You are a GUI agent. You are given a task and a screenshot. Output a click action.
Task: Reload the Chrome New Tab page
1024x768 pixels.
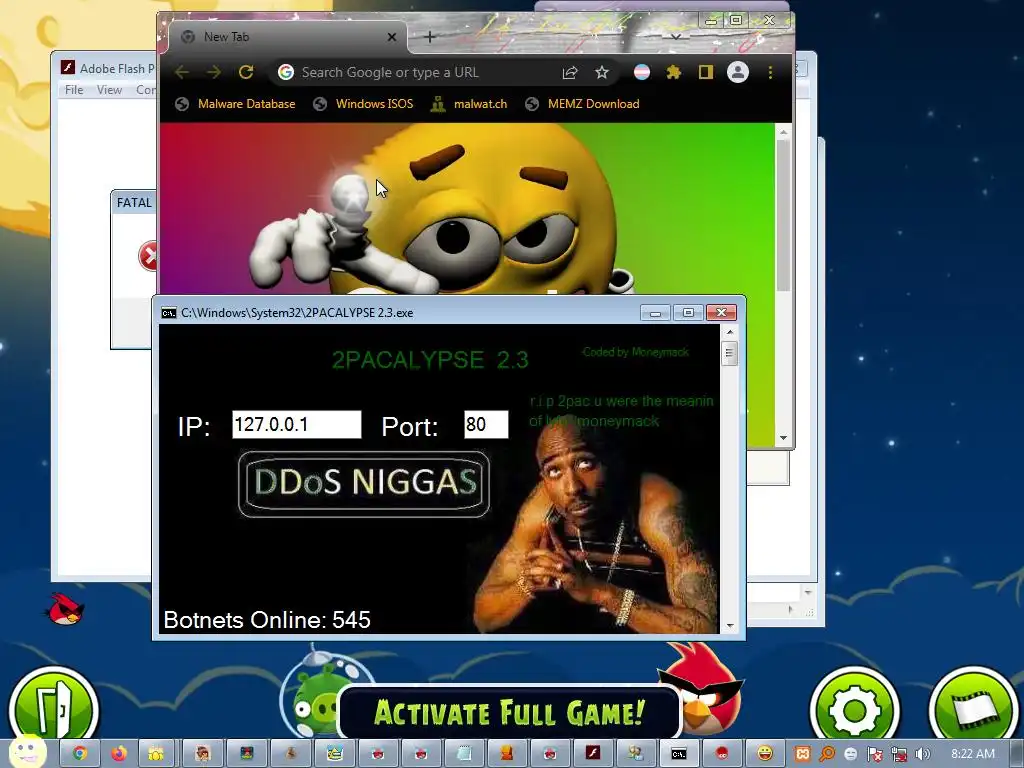point(246,72)
